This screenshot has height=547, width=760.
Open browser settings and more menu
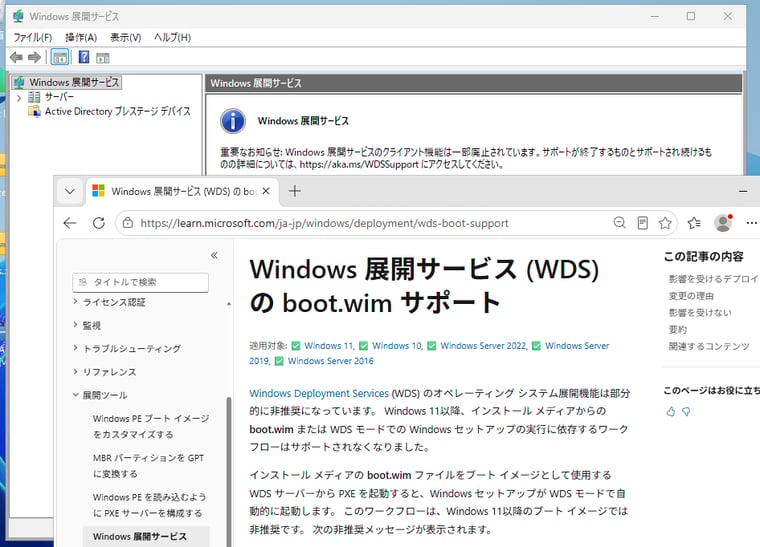751,223
